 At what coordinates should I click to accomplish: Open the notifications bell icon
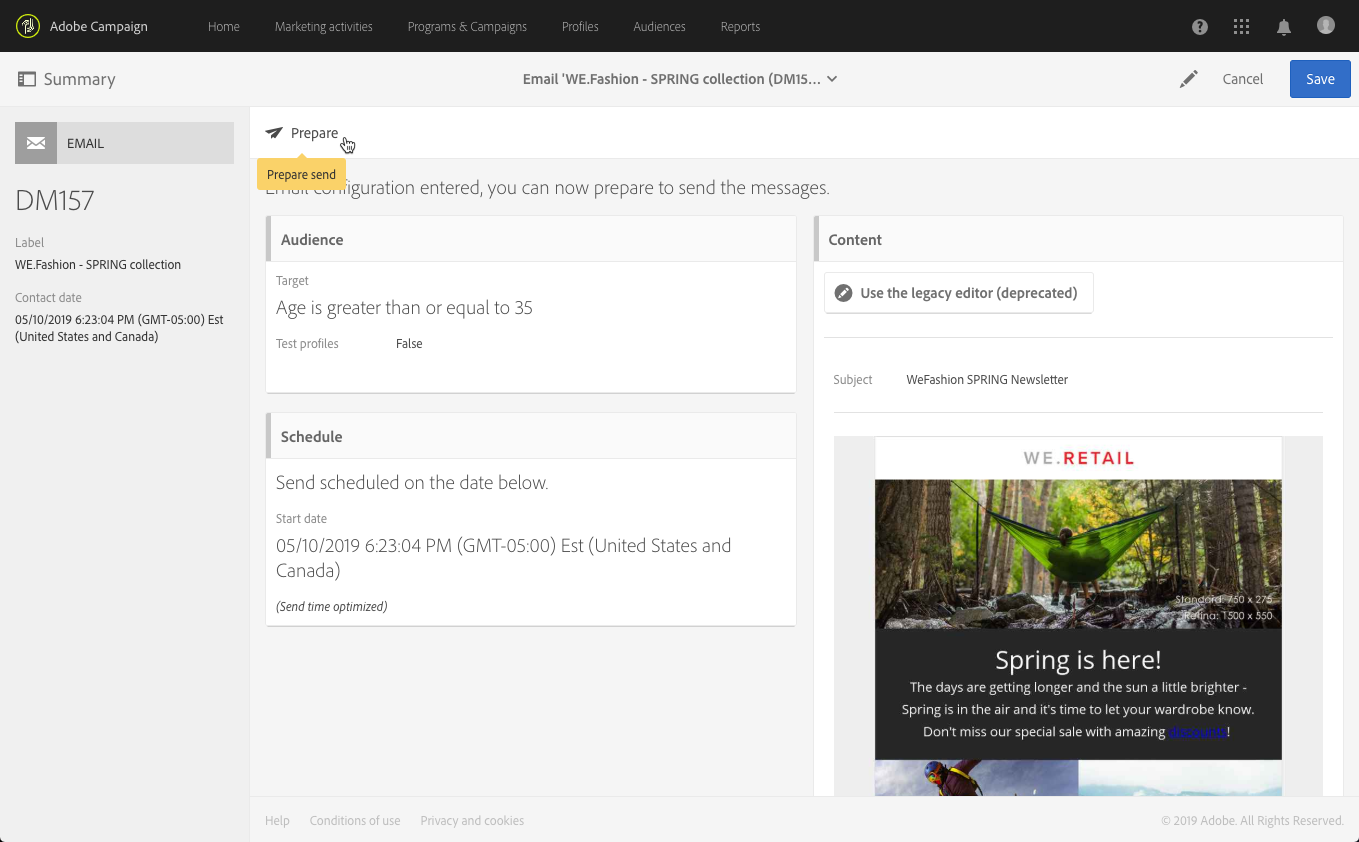coord(1284,27)
